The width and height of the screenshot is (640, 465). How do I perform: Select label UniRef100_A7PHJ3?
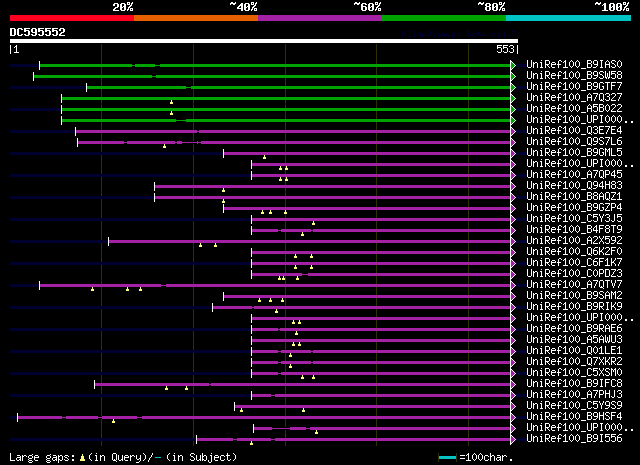pyautogui.click(x=574, y=395)
